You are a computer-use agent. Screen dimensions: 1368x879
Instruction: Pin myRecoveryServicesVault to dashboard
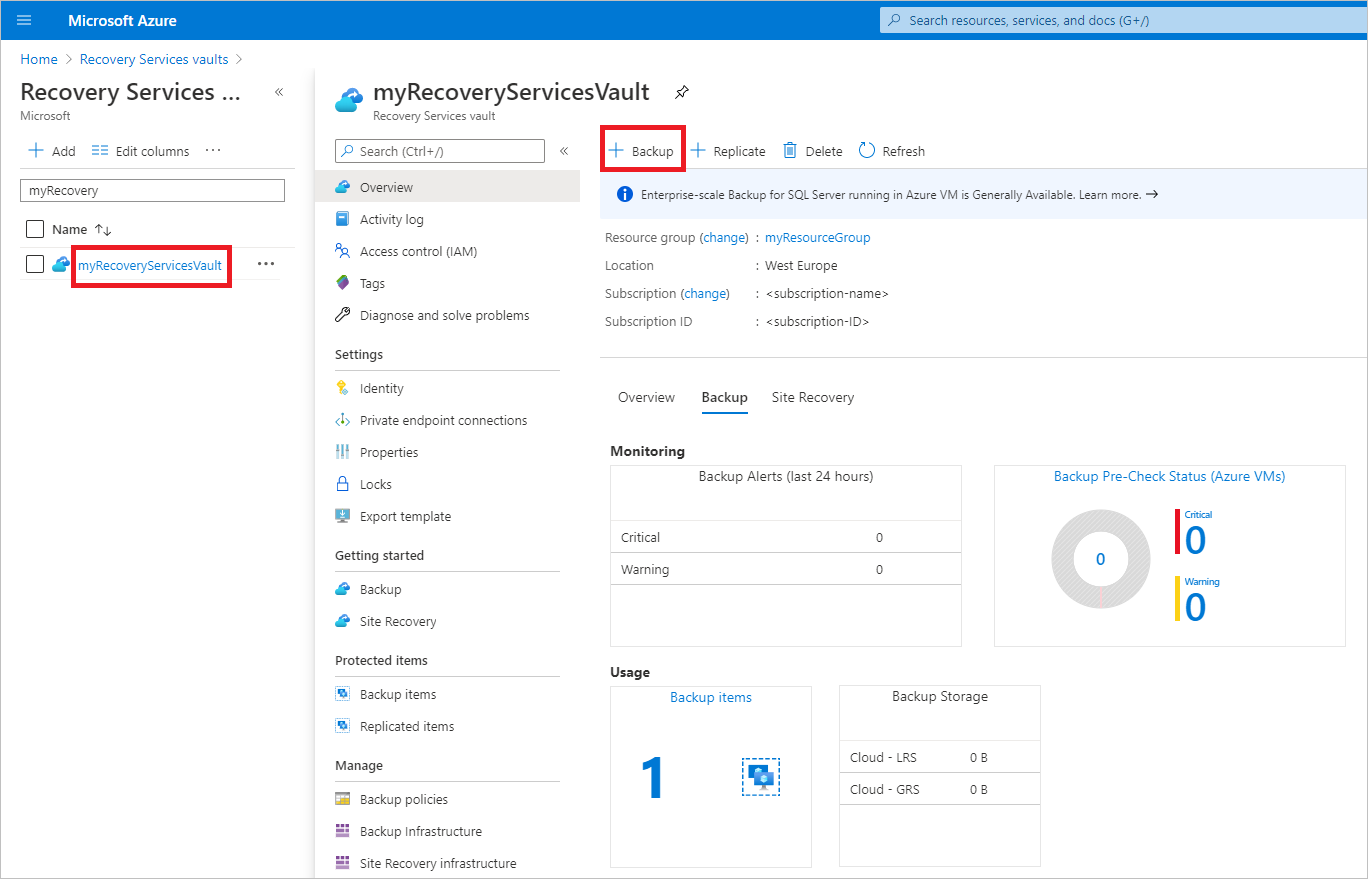click(x=682, y=93)
